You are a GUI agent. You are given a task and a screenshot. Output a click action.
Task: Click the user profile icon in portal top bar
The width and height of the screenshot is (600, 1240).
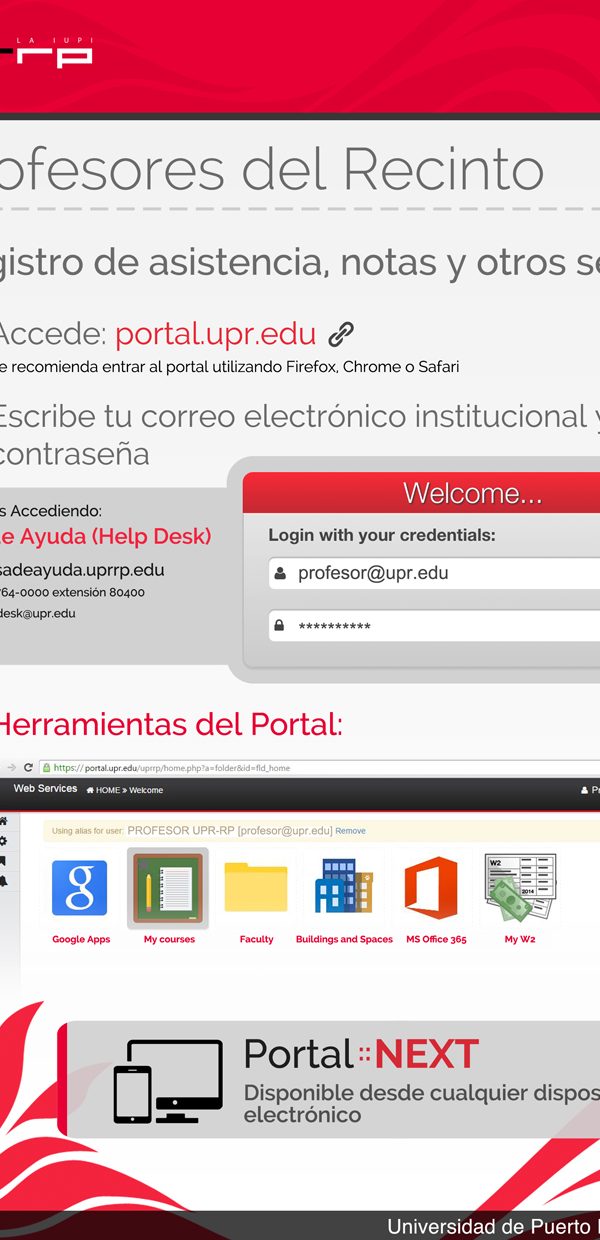coord(585,790)
